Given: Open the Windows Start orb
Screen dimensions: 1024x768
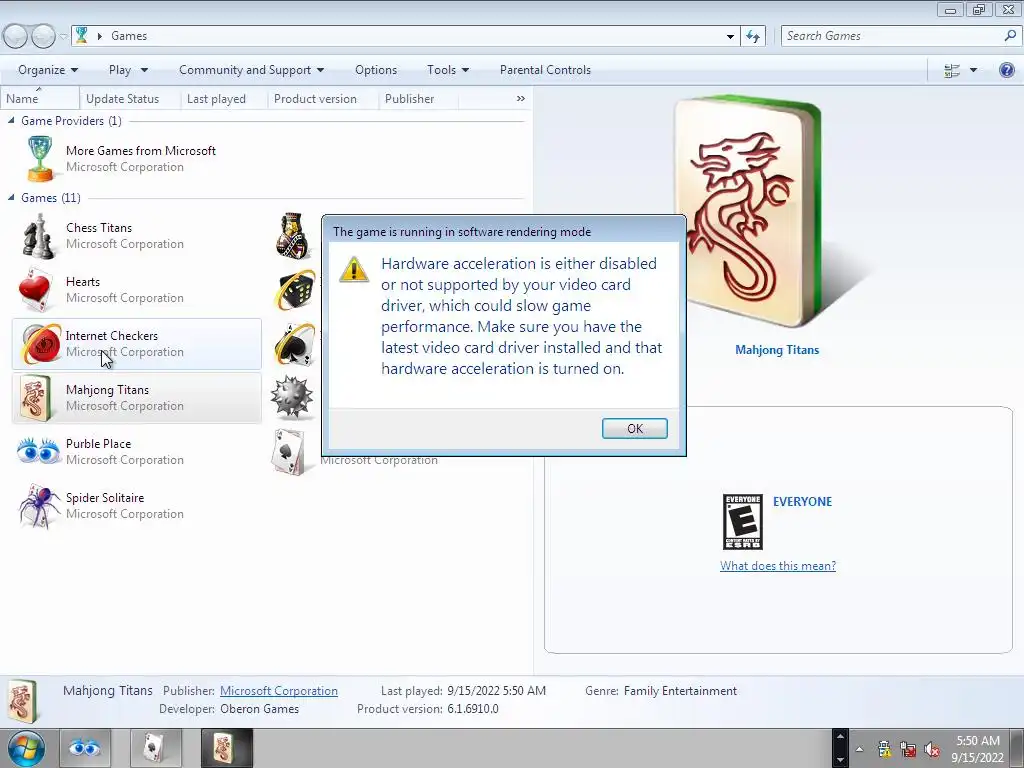Looking at the screenshot, I should (x=26, y=748).
